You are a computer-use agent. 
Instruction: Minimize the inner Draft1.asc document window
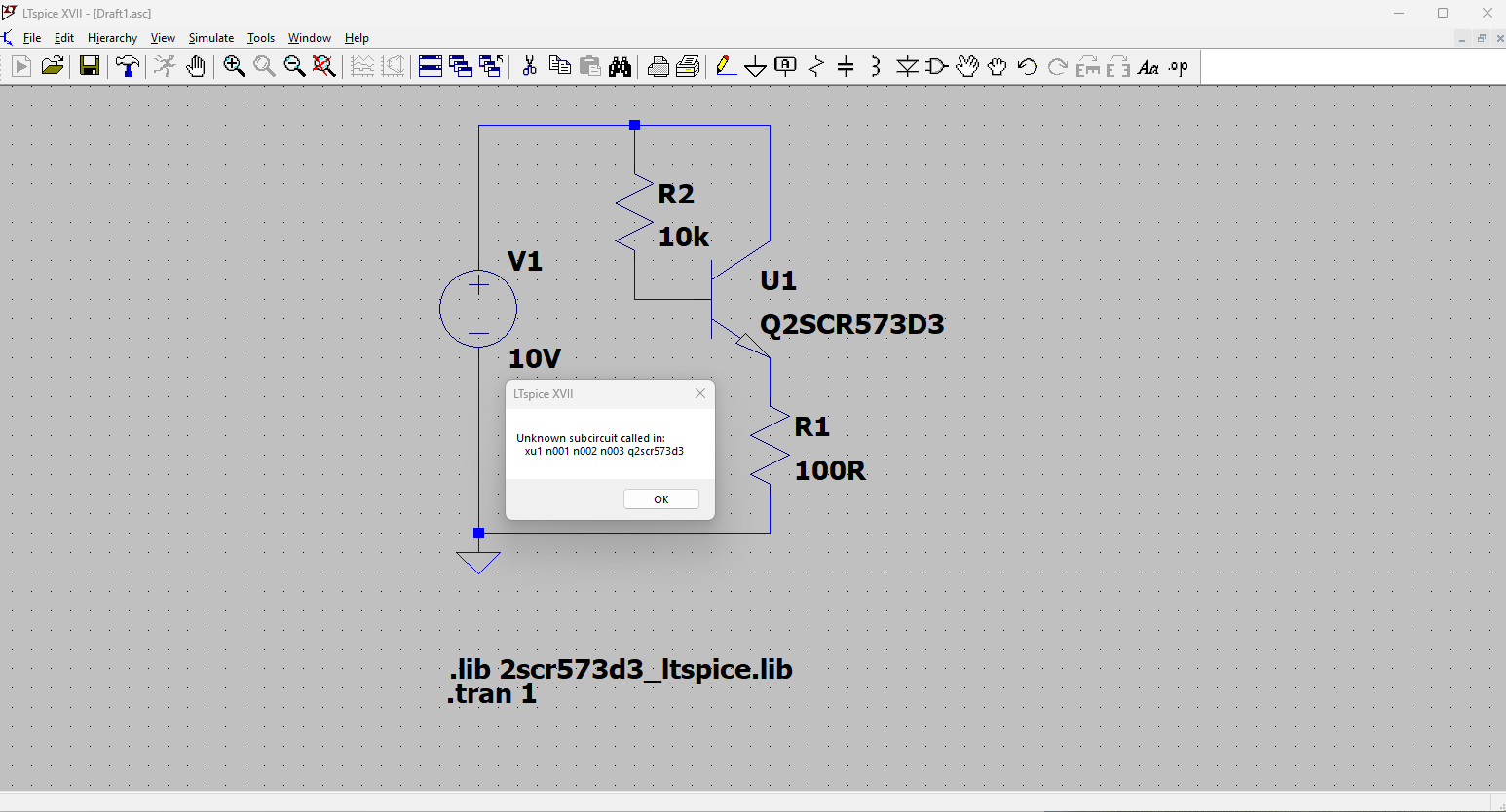click(1462, 38)
